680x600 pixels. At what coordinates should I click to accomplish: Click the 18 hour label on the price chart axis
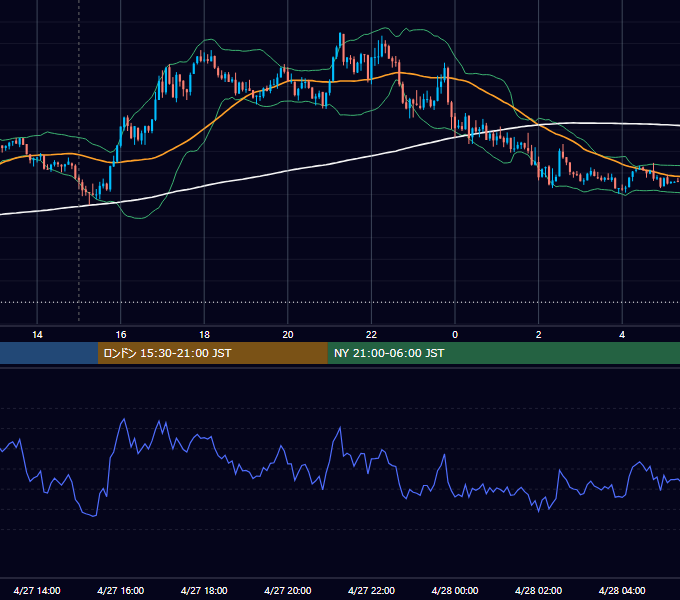tap(204, 335)
